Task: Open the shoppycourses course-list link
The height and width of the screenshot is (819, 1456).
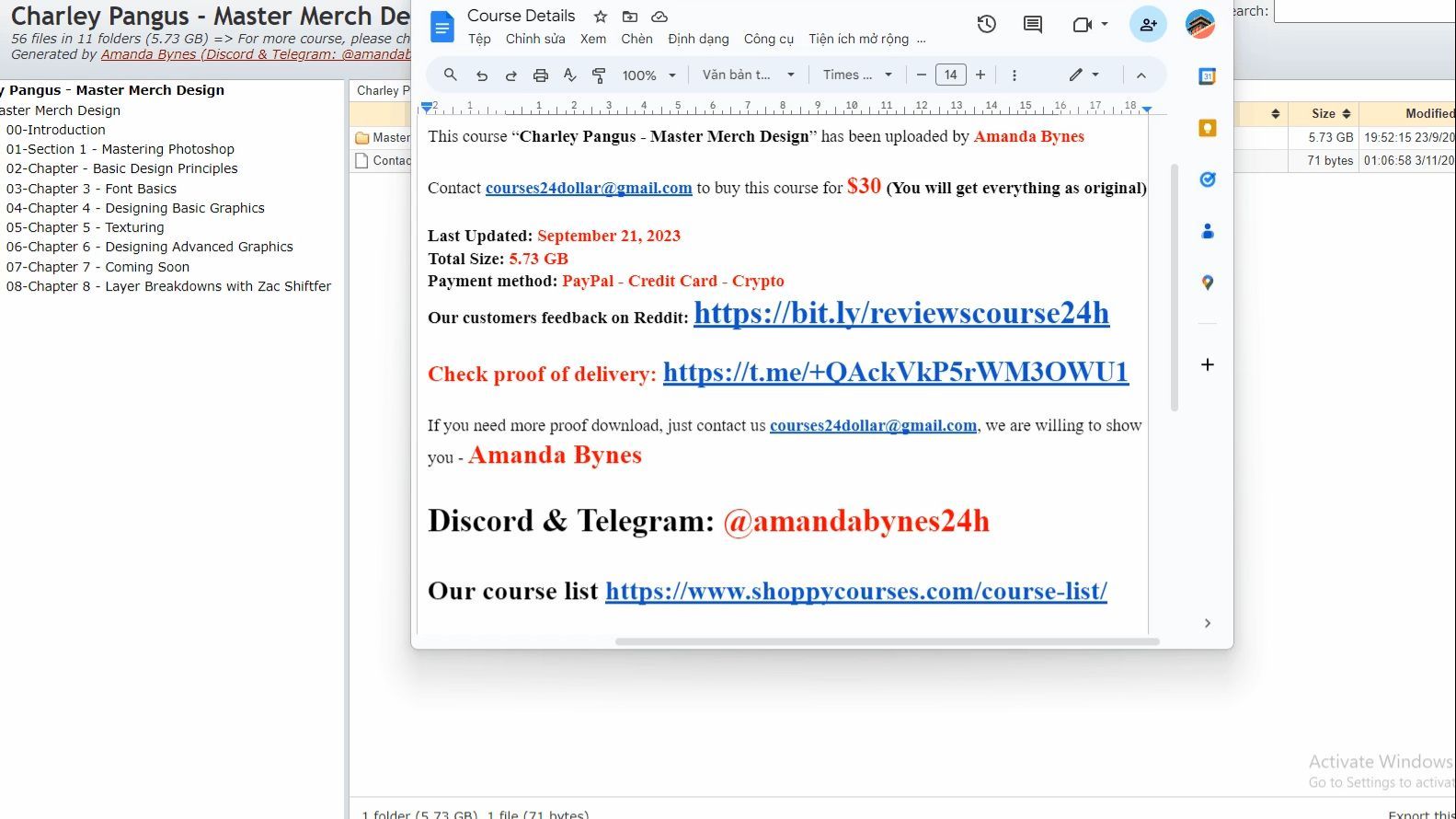Action: 856,591
